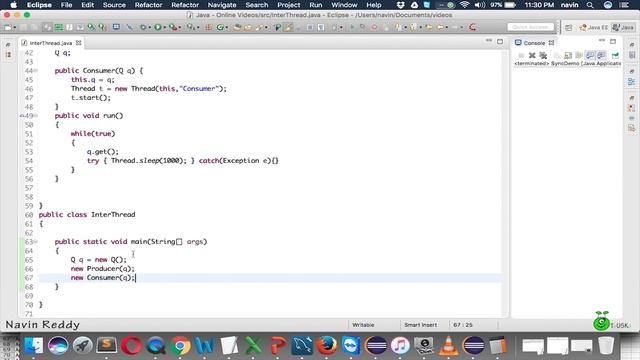The image size is (640, 360).
Task: Click the green Run toolbar button
Action: 158,27
